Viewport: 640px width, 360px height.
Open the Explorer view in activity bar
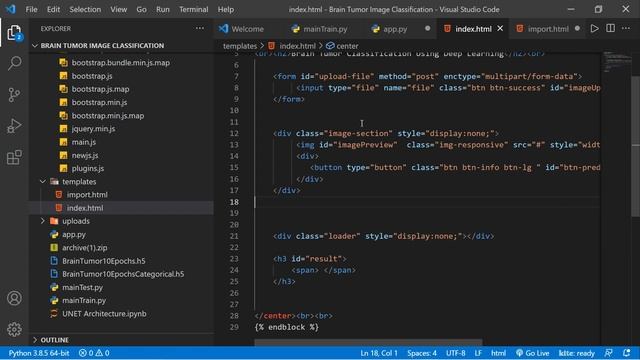pyautogui.click(x=14, y=33)
